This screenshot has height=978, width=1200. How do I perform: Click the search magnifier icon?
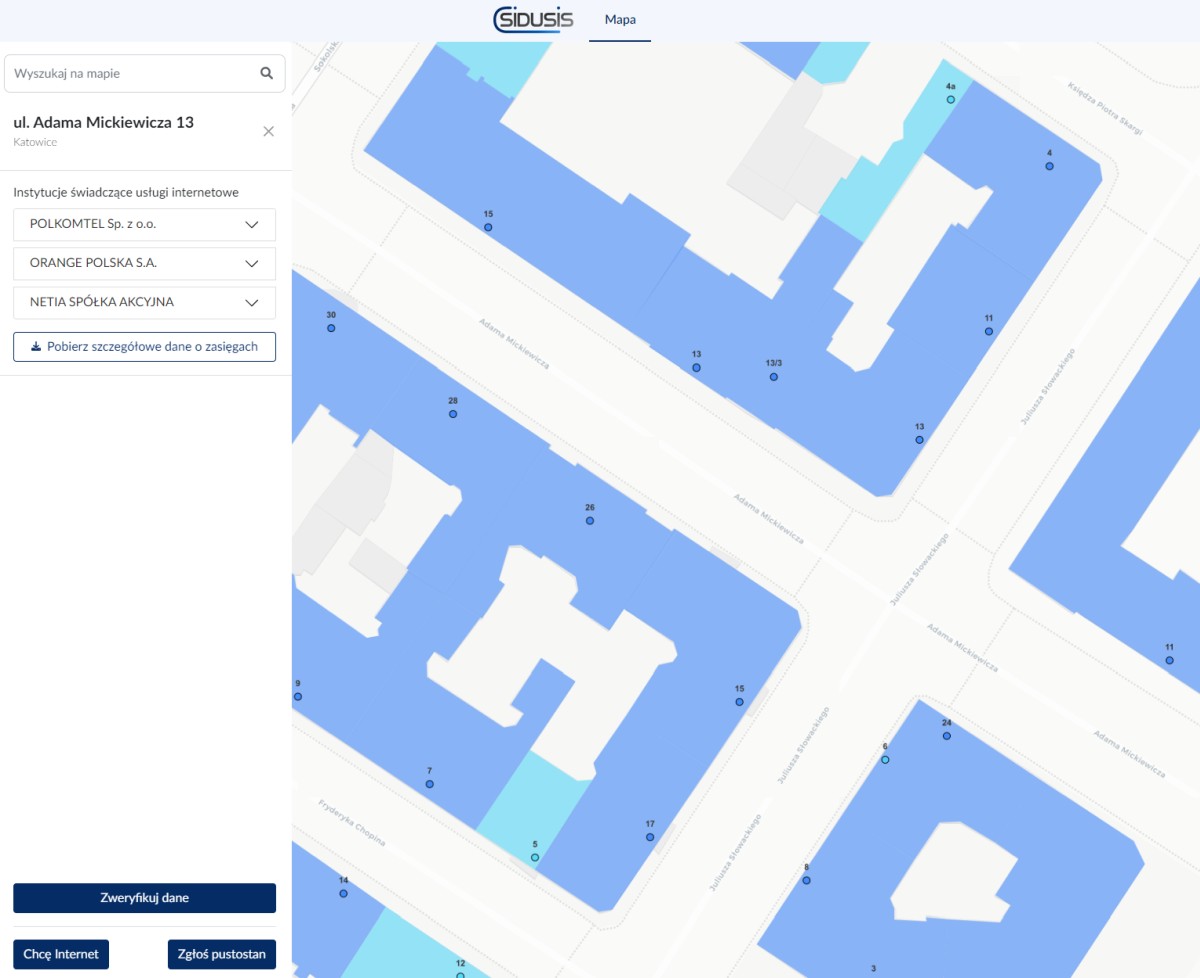266,73
